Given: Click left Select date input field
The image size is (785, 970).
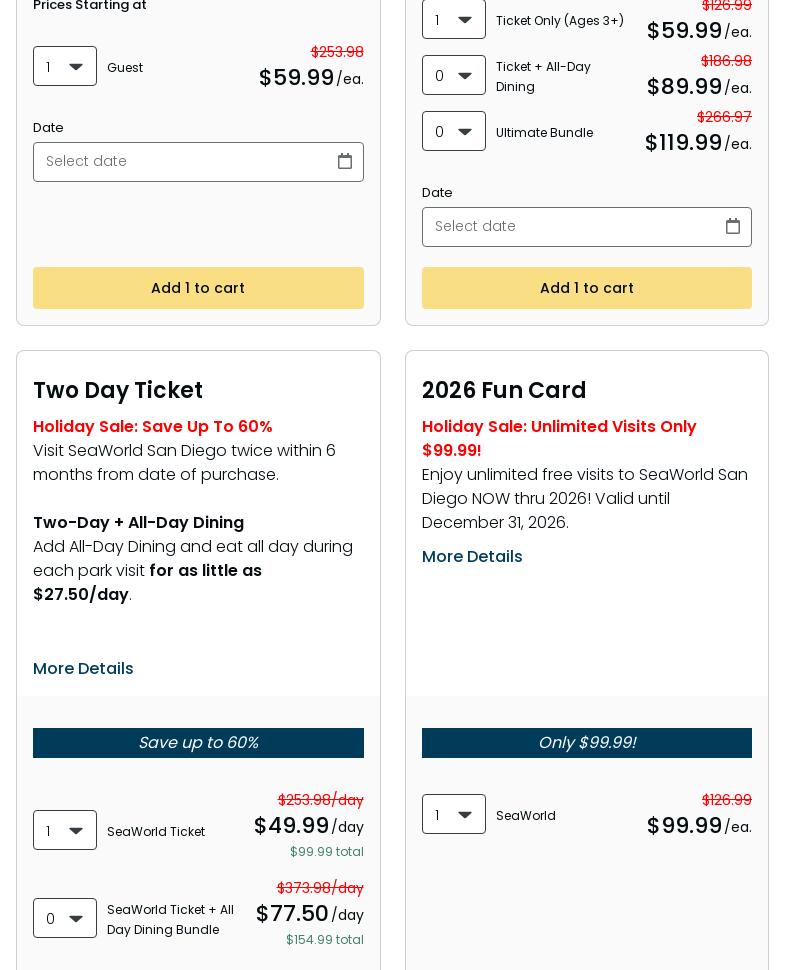Looking at the screenshot, I should pyautogui.click(x=180, y=162).
